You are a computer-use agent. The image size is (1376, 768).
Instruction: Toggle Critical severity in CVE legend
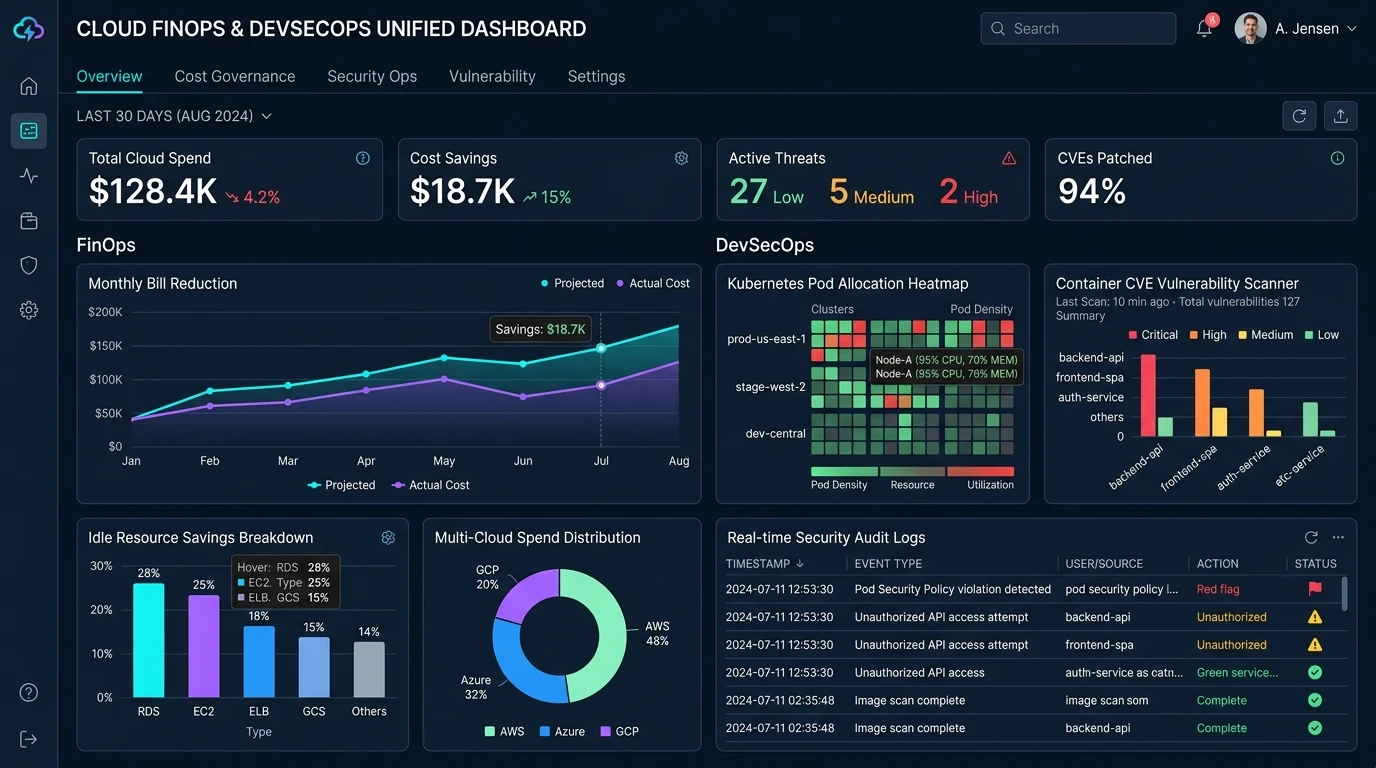[x=1153, y=335]
